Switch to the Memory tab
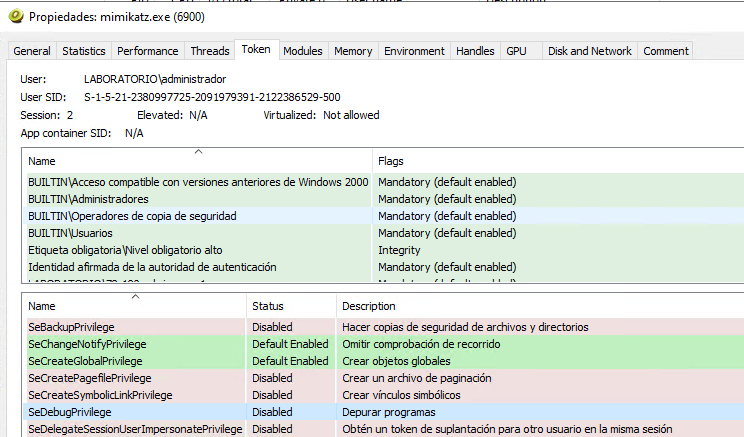The image size is (744, 437). pyautogui.click(x=353, y=51)
